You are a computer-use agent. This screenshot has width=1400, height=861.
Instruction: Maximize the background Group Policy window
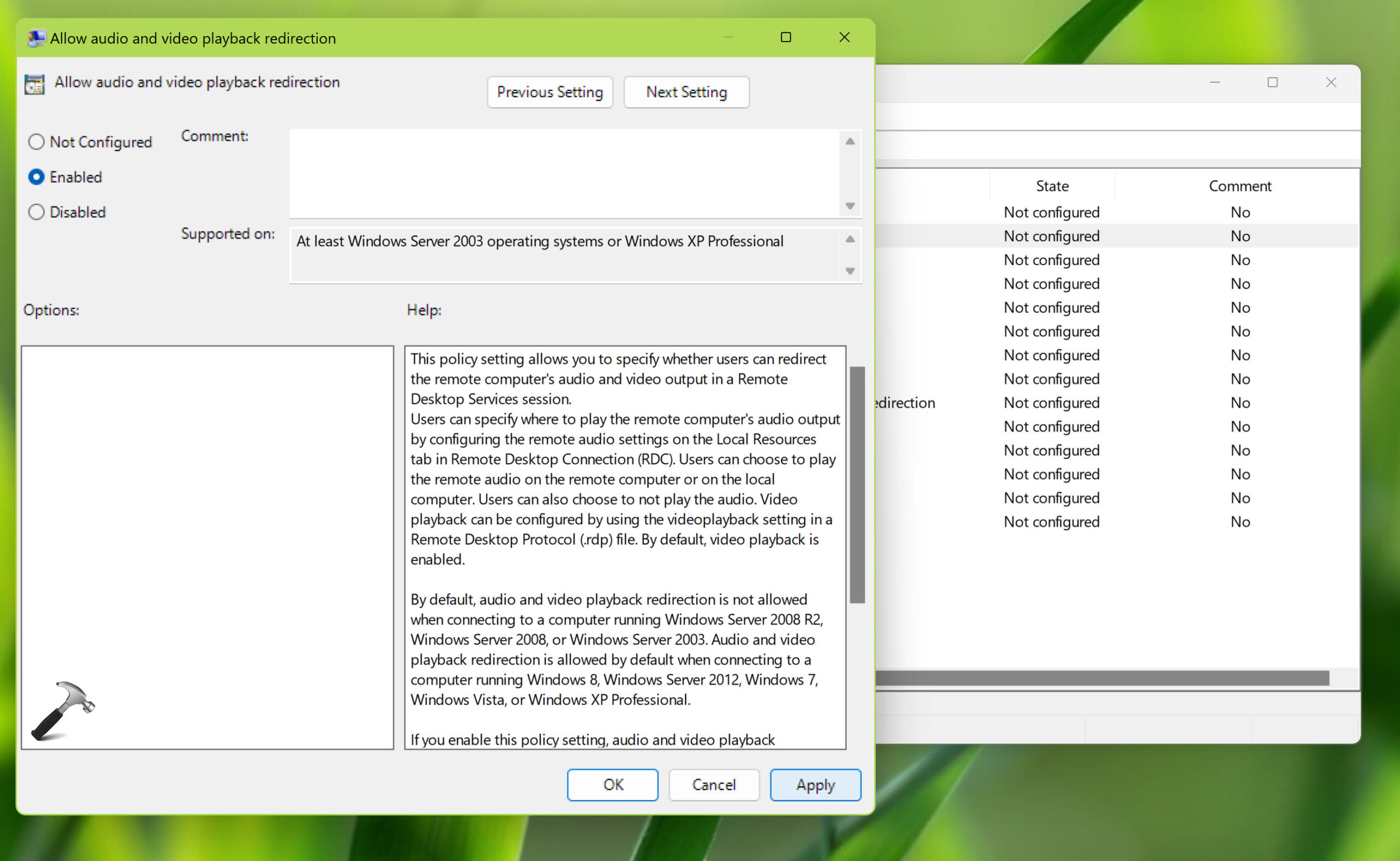(x=1273, y=83)
